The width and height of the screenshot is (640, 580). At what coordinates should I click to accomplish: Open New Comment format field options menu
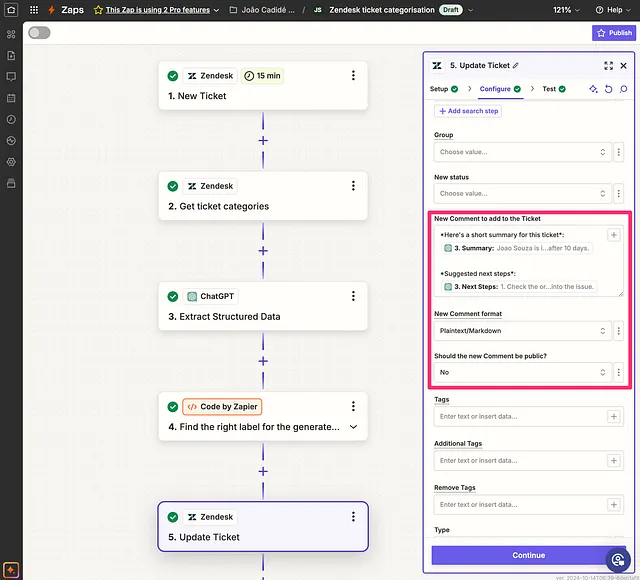tap(618, 331)
